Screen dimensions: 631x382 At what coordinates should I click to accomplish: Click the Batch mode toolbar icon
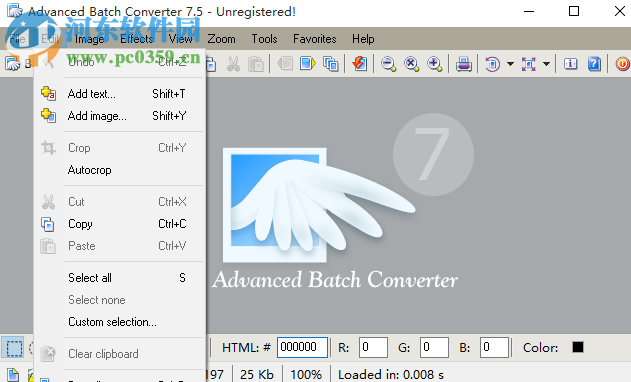pos(13,64)
